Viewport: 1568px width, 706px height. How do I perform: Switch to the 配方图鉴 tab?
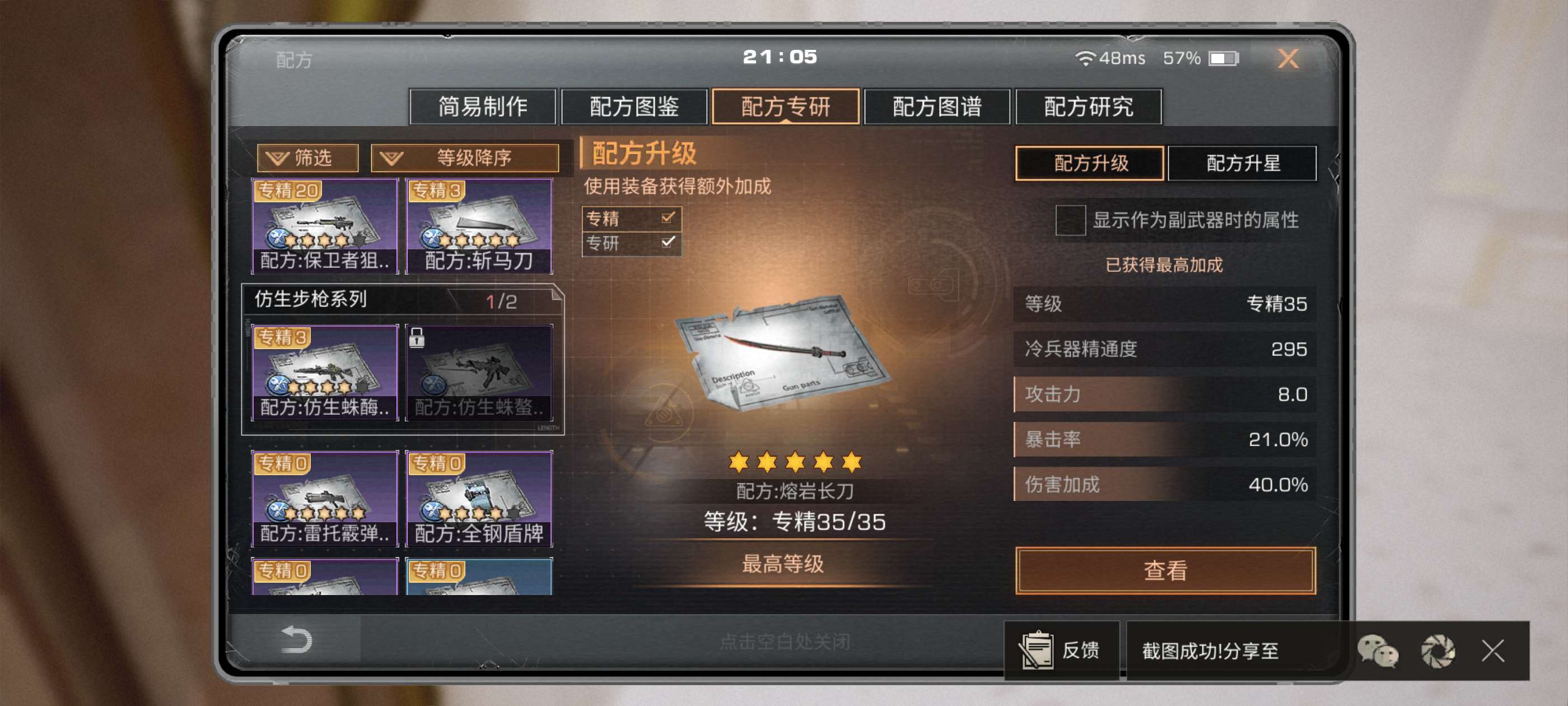634,106
